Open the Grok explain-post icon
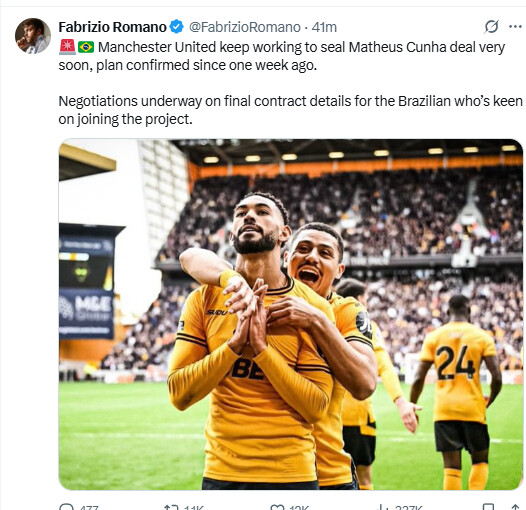 (491, 27)
